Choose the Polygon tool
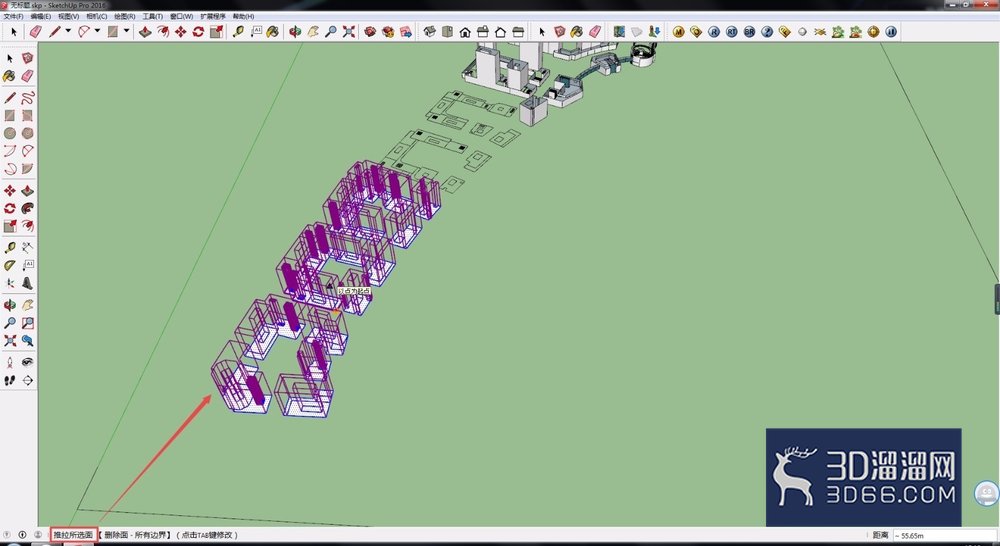This screenshot has width=1000, height=546. pyautogui.click(x=27, y=133)
